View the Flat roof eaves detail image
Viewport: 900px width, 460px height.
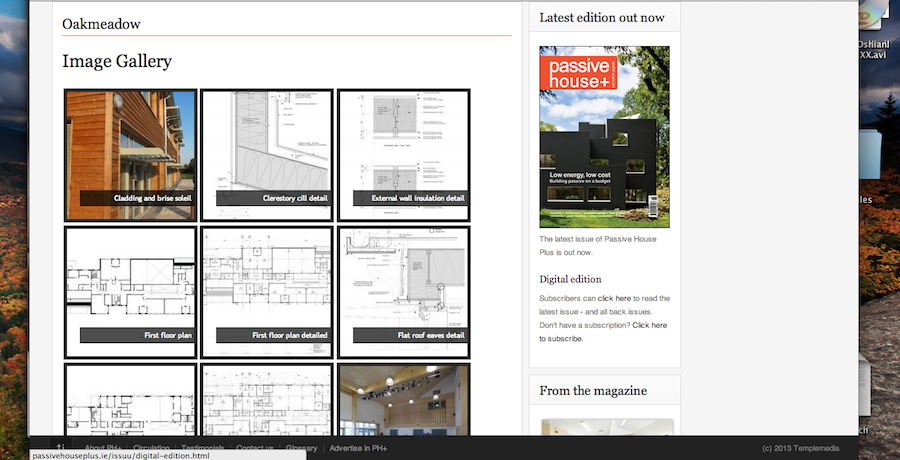(x=403, y=291)
